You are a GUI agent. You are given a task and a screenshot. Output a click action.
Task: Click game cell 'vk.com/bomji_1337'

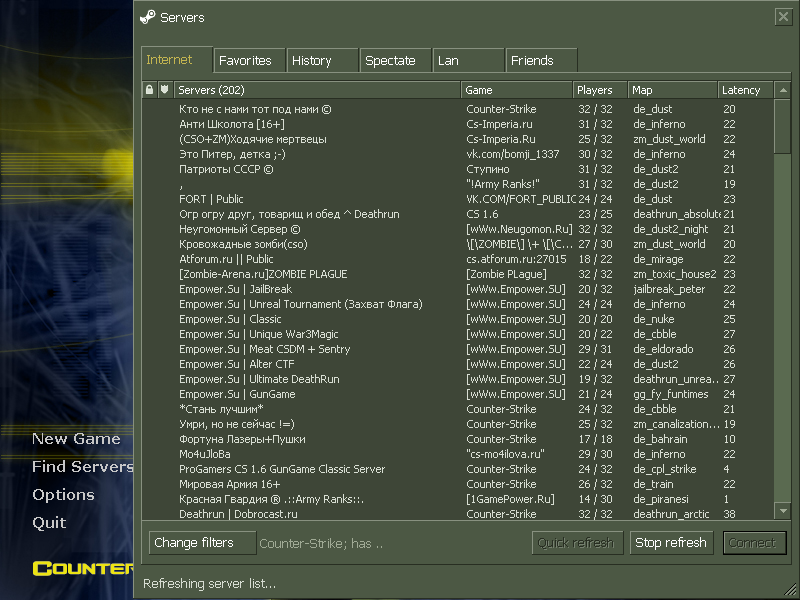(513, 154)
